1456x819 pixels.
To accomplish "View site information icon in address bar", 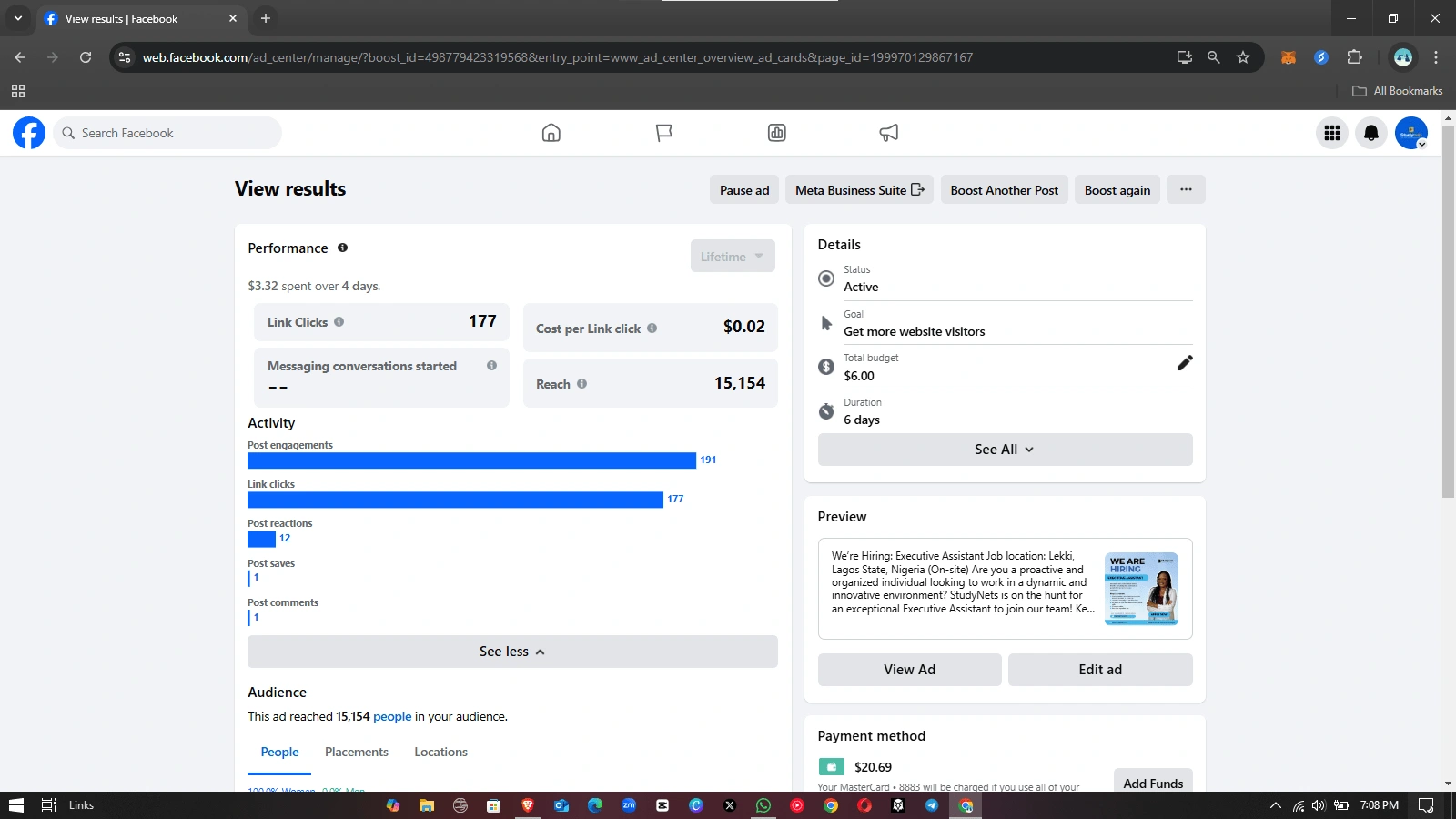I will [125, 57].
